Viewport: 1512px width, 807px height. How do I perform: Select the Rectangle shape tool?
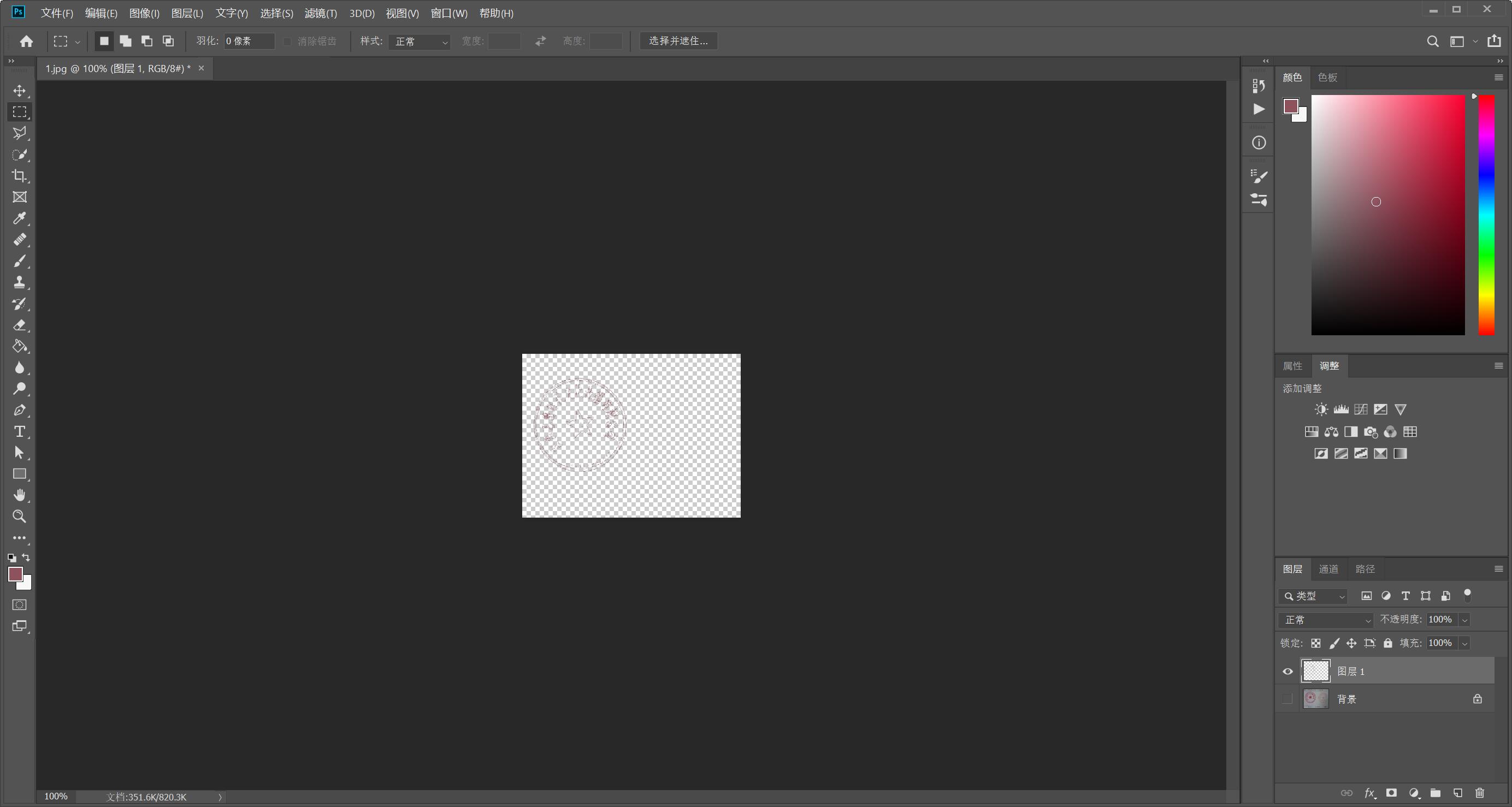tap(19, 473)
